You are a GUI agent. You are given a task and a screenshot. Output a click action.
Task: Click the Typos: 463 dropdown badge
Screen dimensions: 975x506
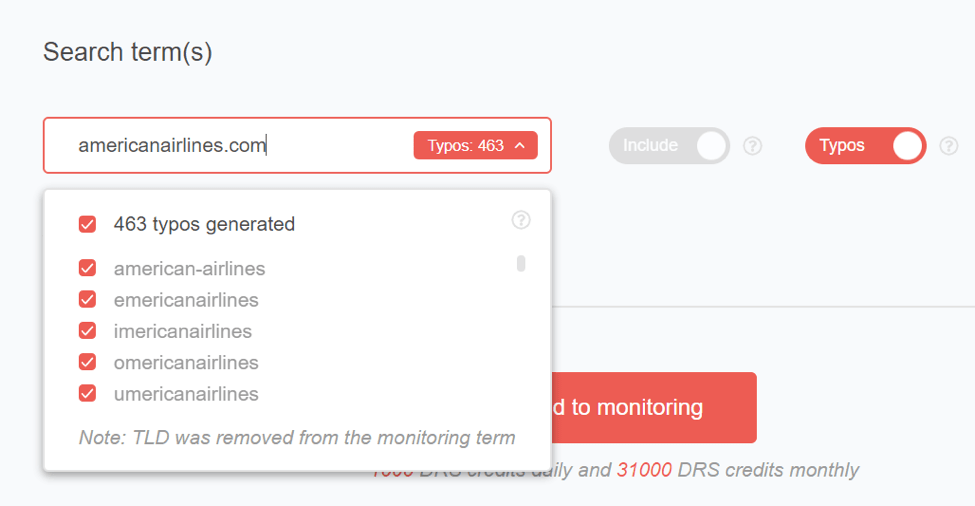[x=476, y=145]
